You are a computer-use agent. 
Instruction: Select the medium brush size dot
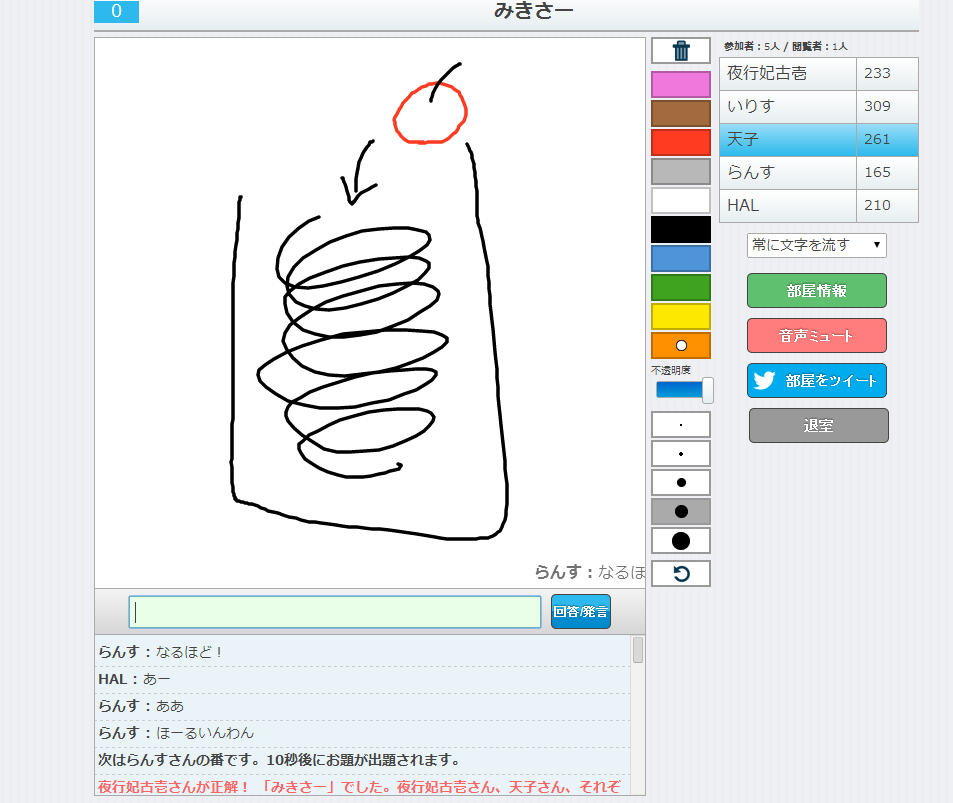pyautogui.click(x=681, y=483)
